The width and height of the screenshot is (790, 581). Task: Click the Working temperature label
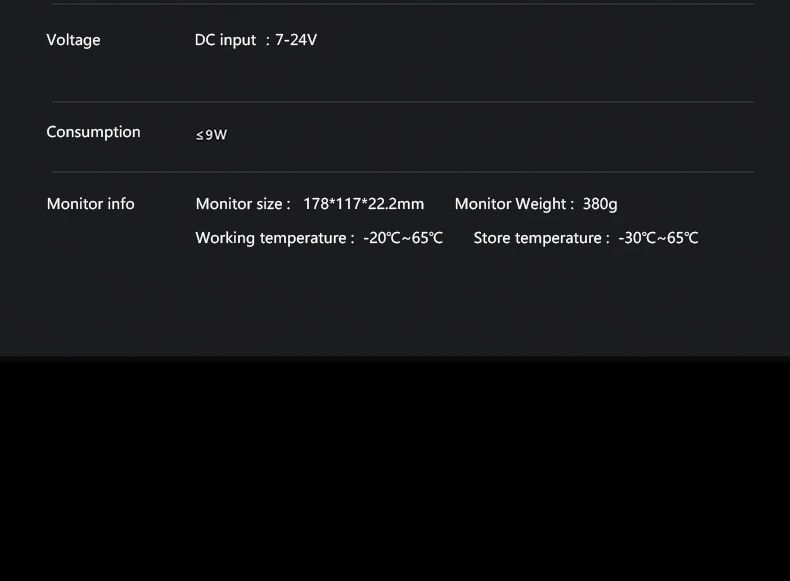click(x=275, y=238)
